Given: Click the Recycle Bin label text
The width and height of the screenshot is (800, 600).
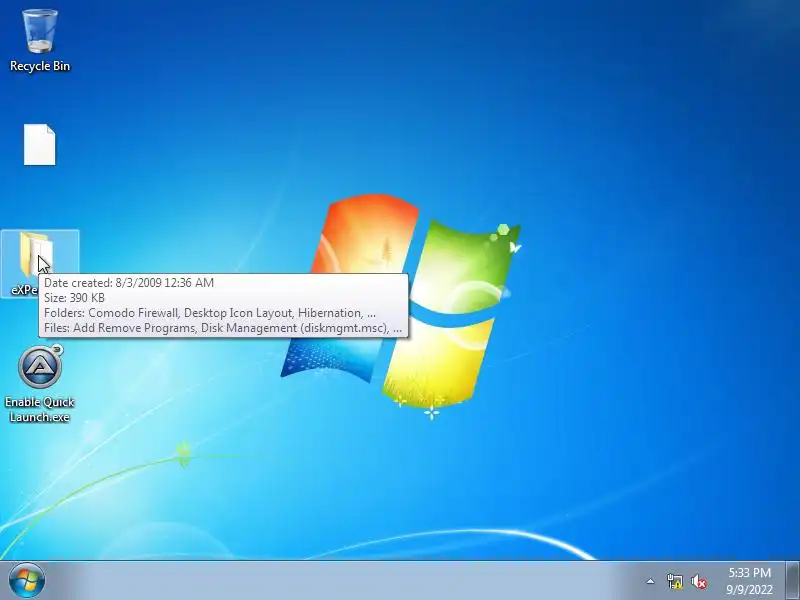Looking at the screenshot, I should click(x=40, y=66).
